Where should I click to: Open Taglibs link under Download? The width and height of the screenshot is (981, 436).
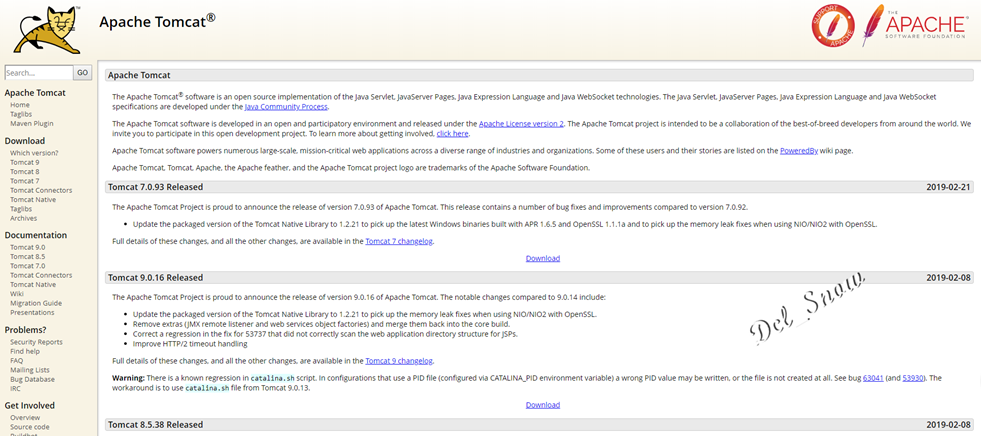[21, 209]
